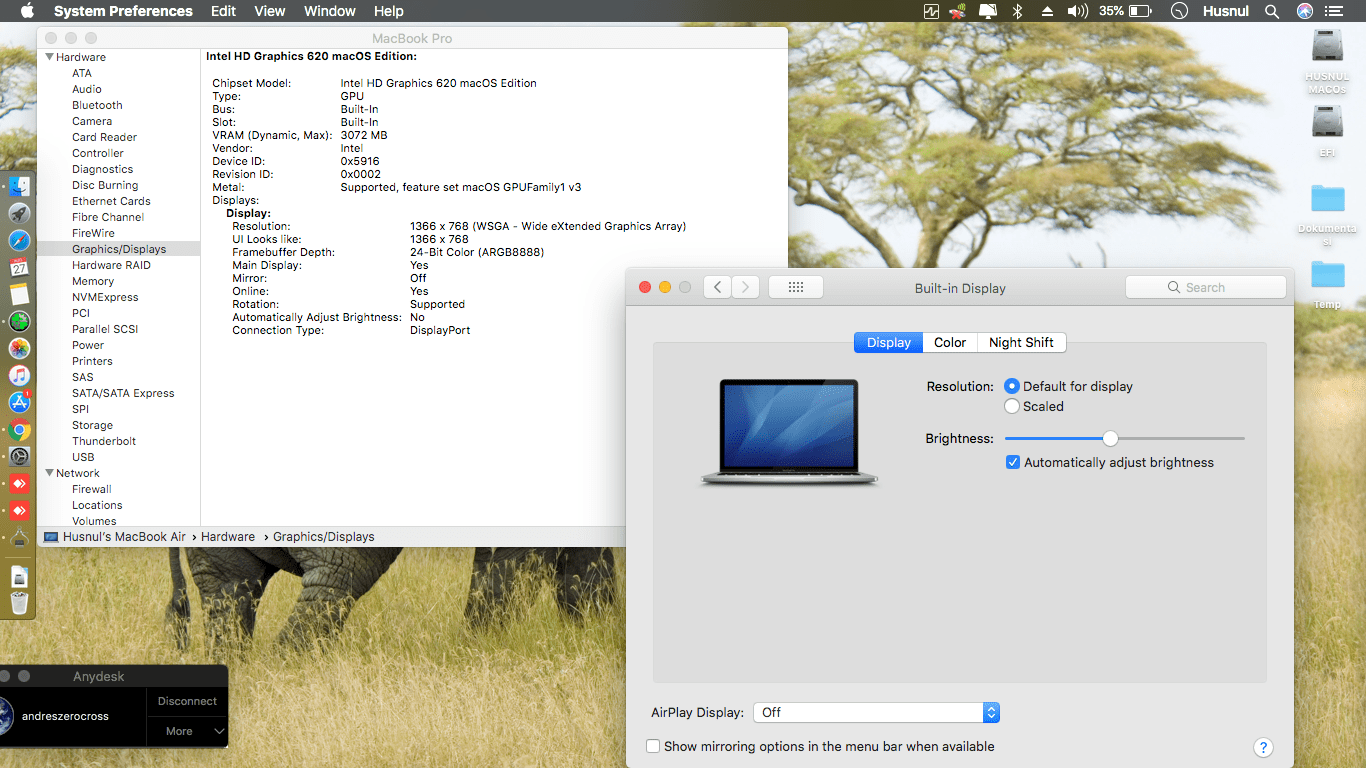
Task: Click Disconnect in the Anydesk window
Action: (186, 701)
